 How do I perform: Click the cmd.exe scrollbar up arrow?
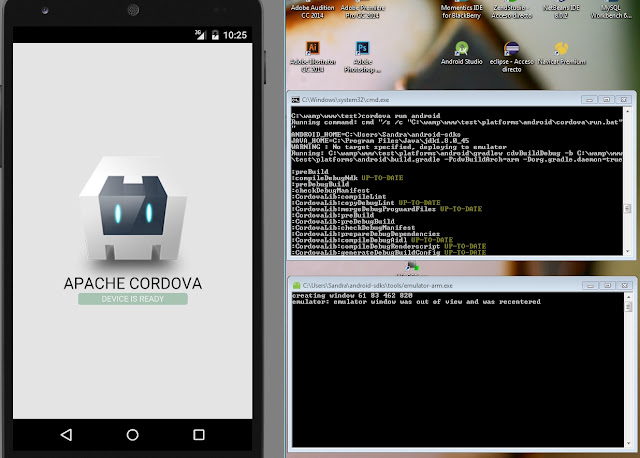[x=628, y=111]
